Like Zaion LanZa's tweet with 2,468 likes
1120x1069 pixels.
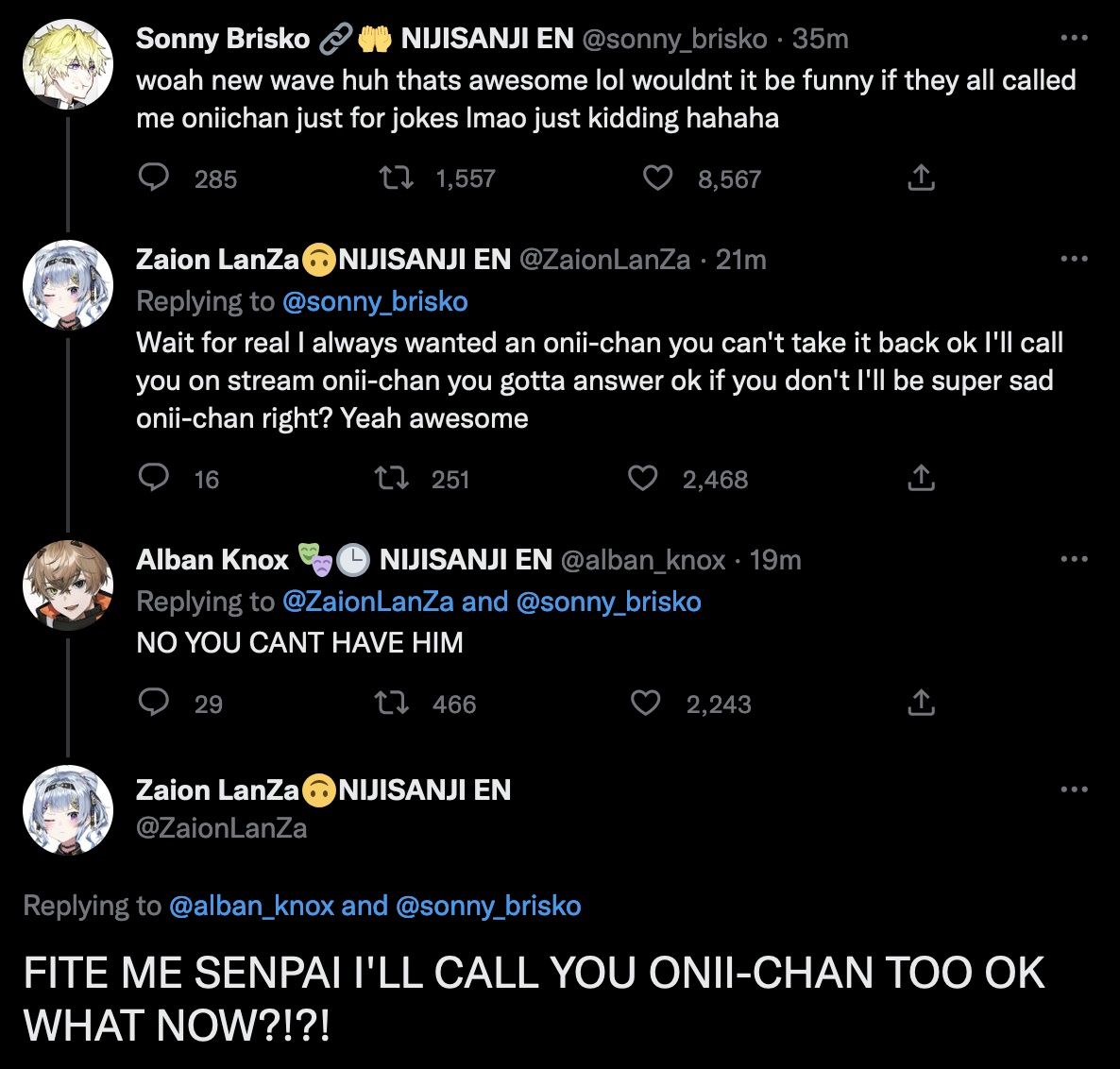tap(642, 478)
